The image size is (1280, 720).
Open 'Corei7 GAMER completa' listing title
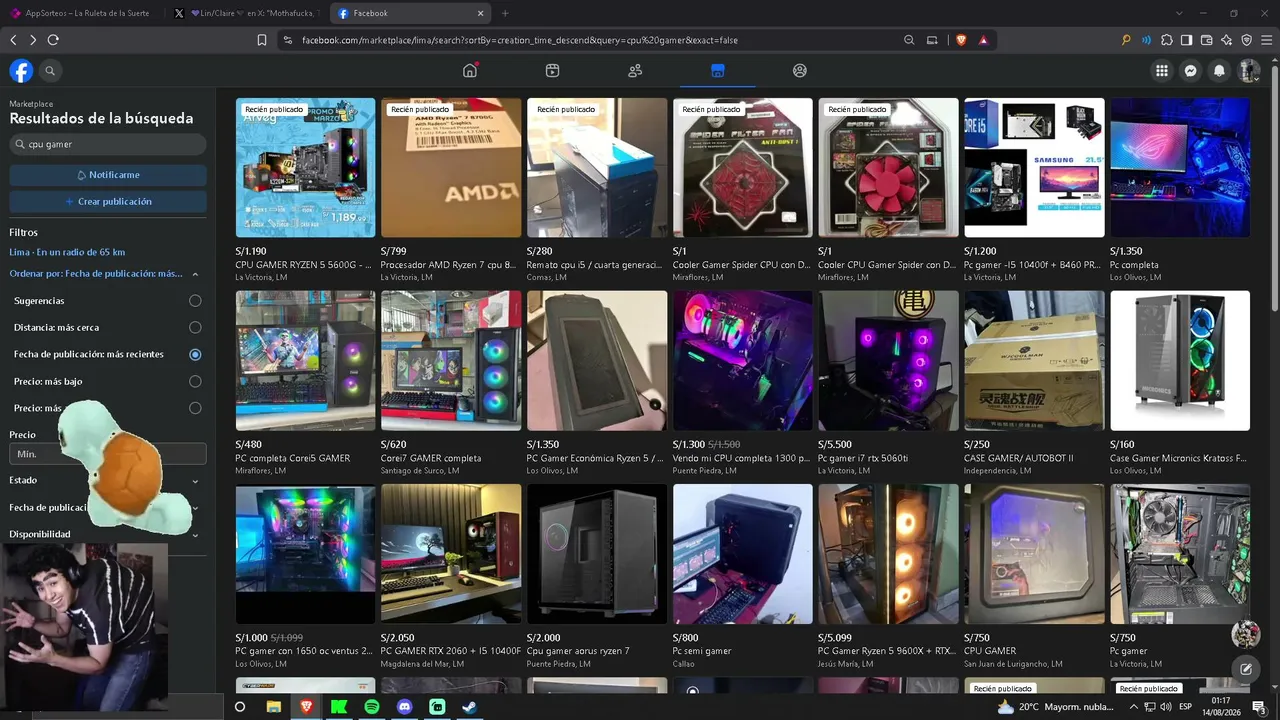point(431,458)
